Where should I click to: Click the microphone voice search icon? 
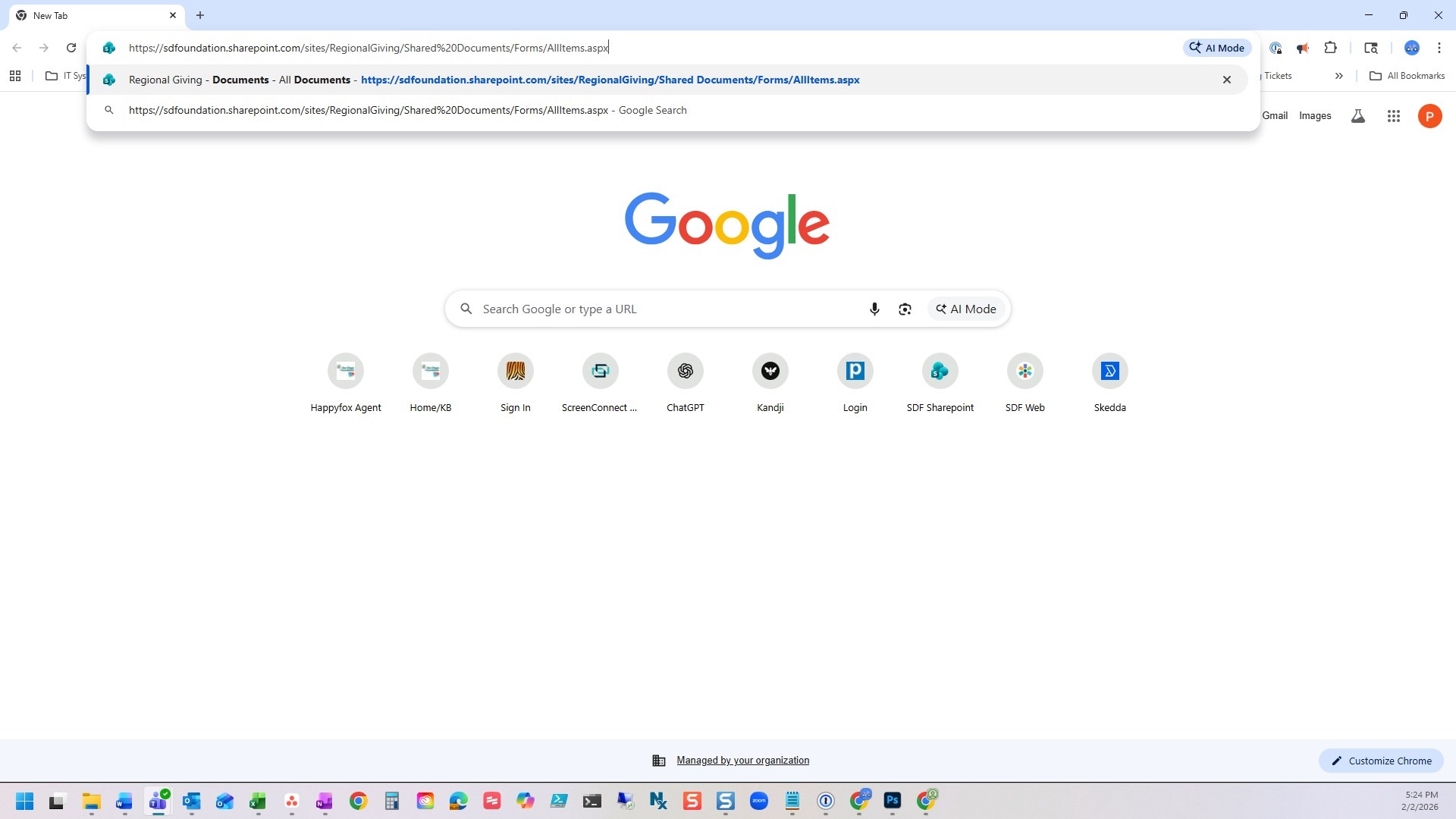coord(874,309)
